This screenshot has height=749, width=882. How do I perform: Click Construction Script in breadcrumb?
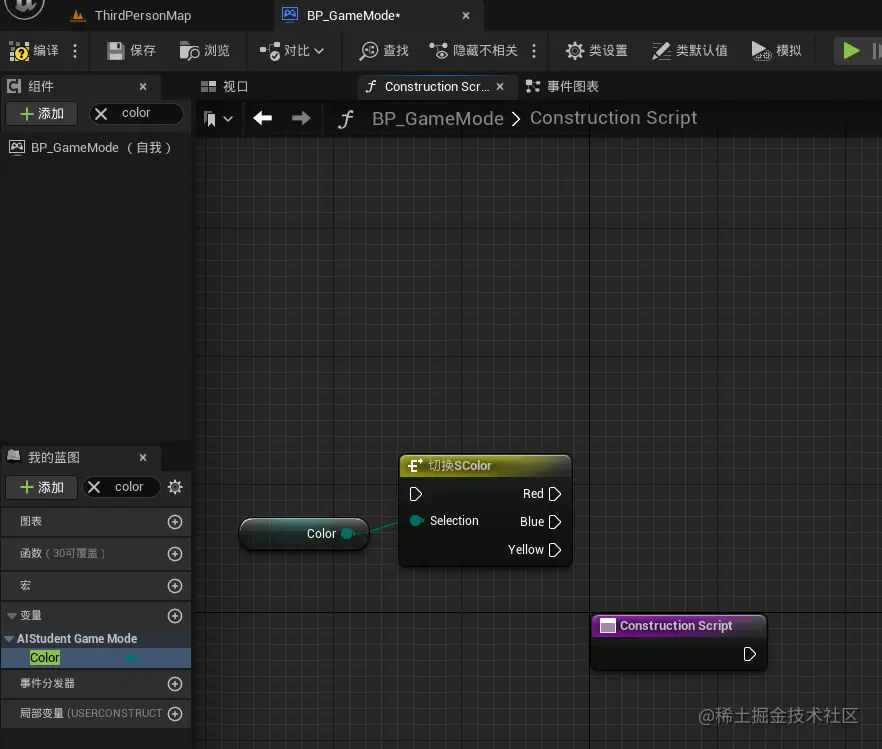614,118
